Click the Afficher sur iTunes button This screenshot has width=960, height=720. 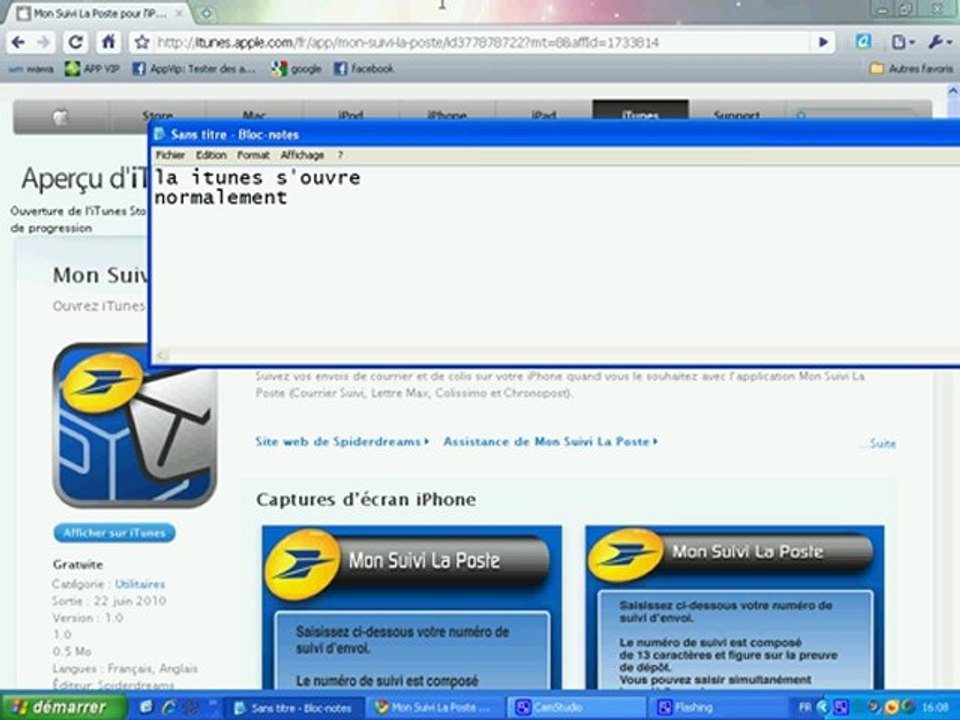coord(114,533)
